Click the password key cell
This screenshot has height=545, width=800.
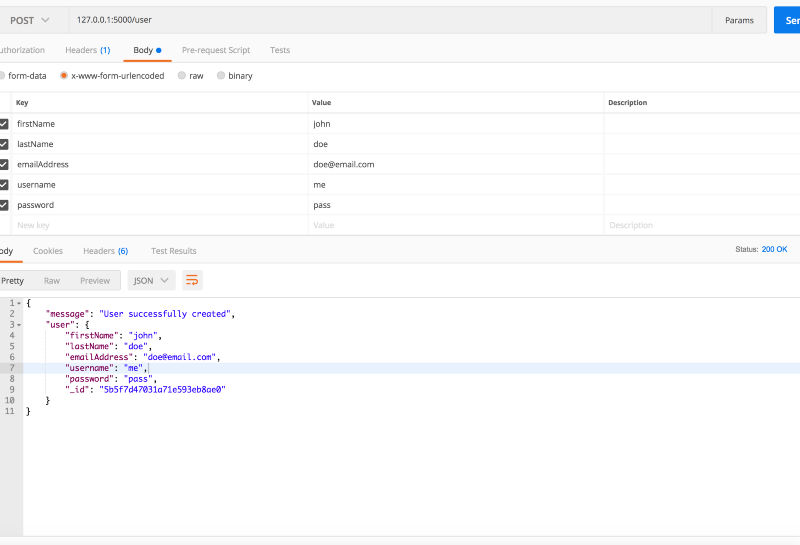coord(159,205)
